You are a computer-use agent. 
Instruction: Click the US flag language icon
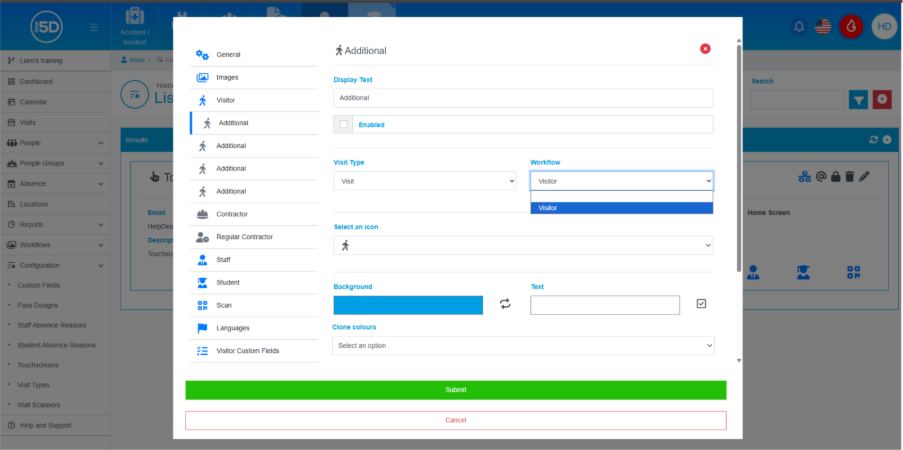(x=823, y=27)
